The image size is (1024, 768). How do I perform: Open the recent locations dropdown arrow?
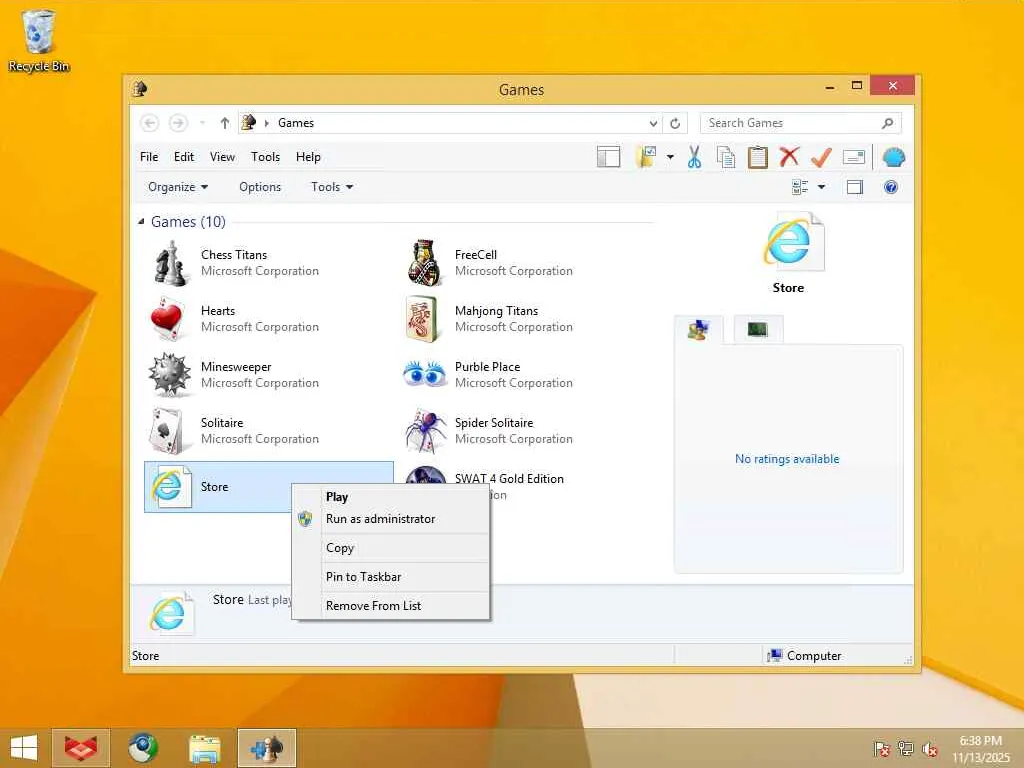[x=202, y=123]
